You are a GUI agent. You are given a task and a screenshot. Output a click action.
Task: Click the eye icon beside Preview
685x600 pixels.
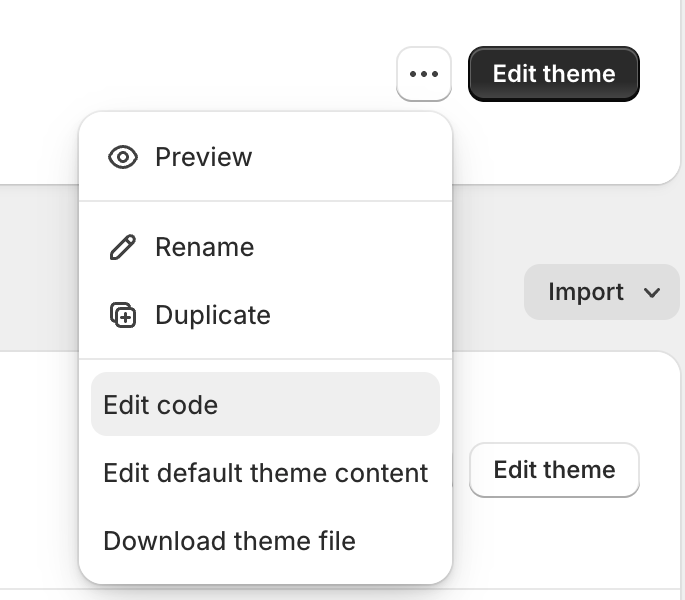pyautogui.click(x=123, y=157)
